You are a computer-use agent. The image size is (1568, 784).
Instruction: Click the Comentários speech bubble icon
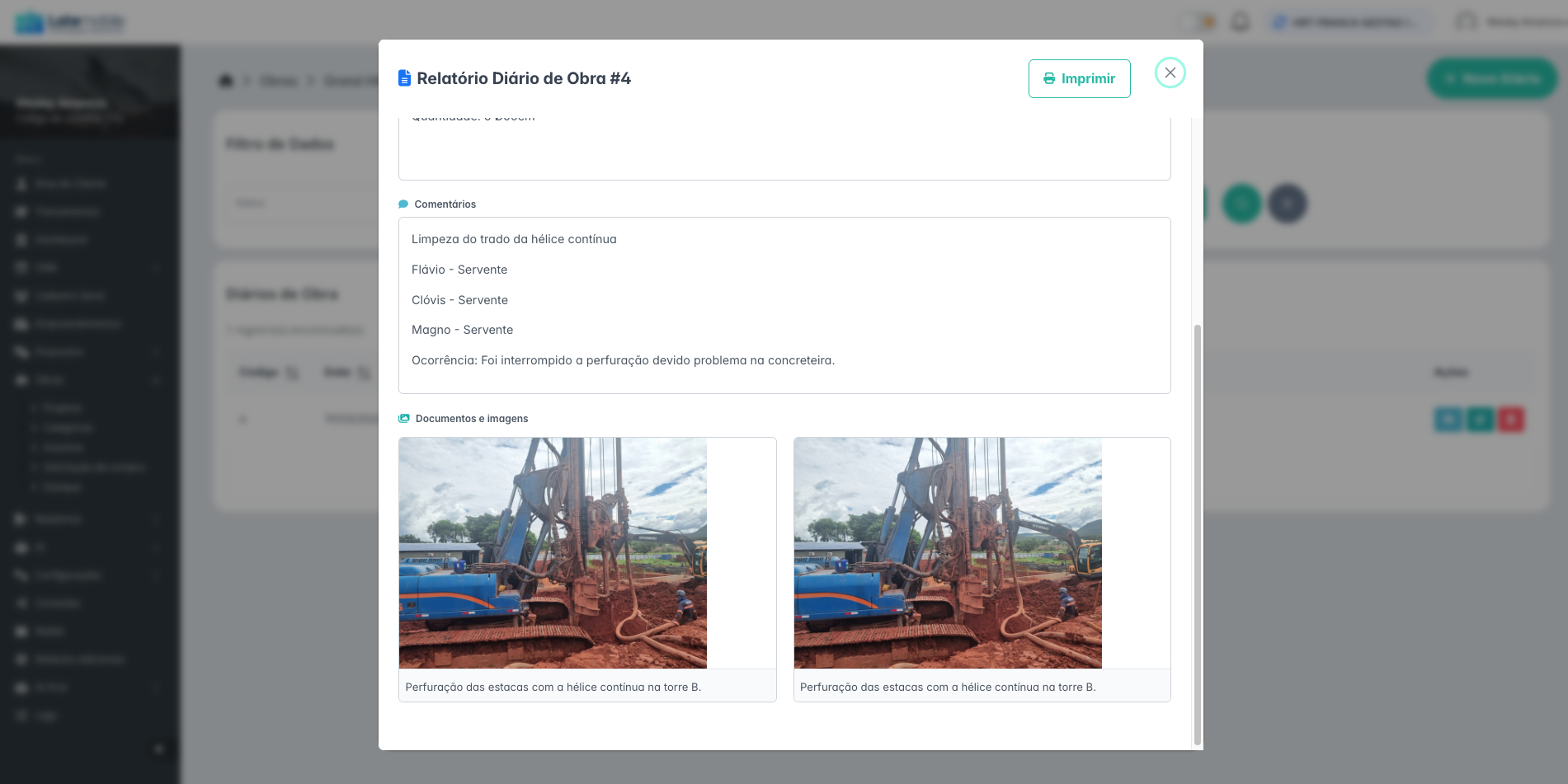(403, 204)
